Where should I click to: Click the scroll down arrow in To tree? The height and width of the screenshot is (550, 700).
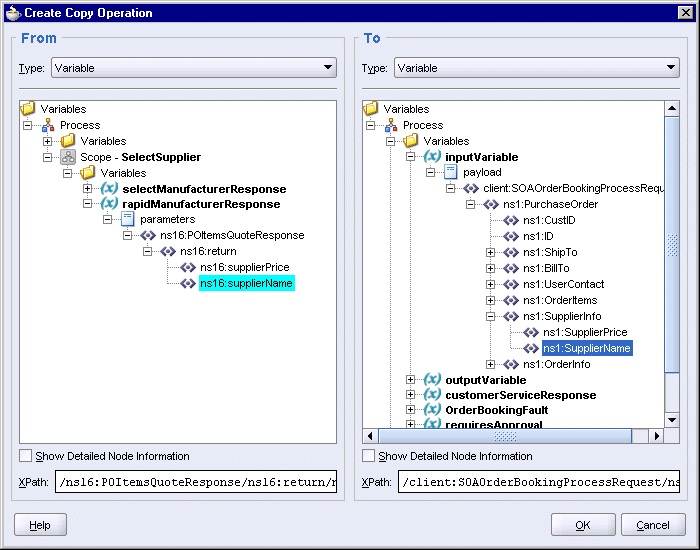[x=672, y=420]
